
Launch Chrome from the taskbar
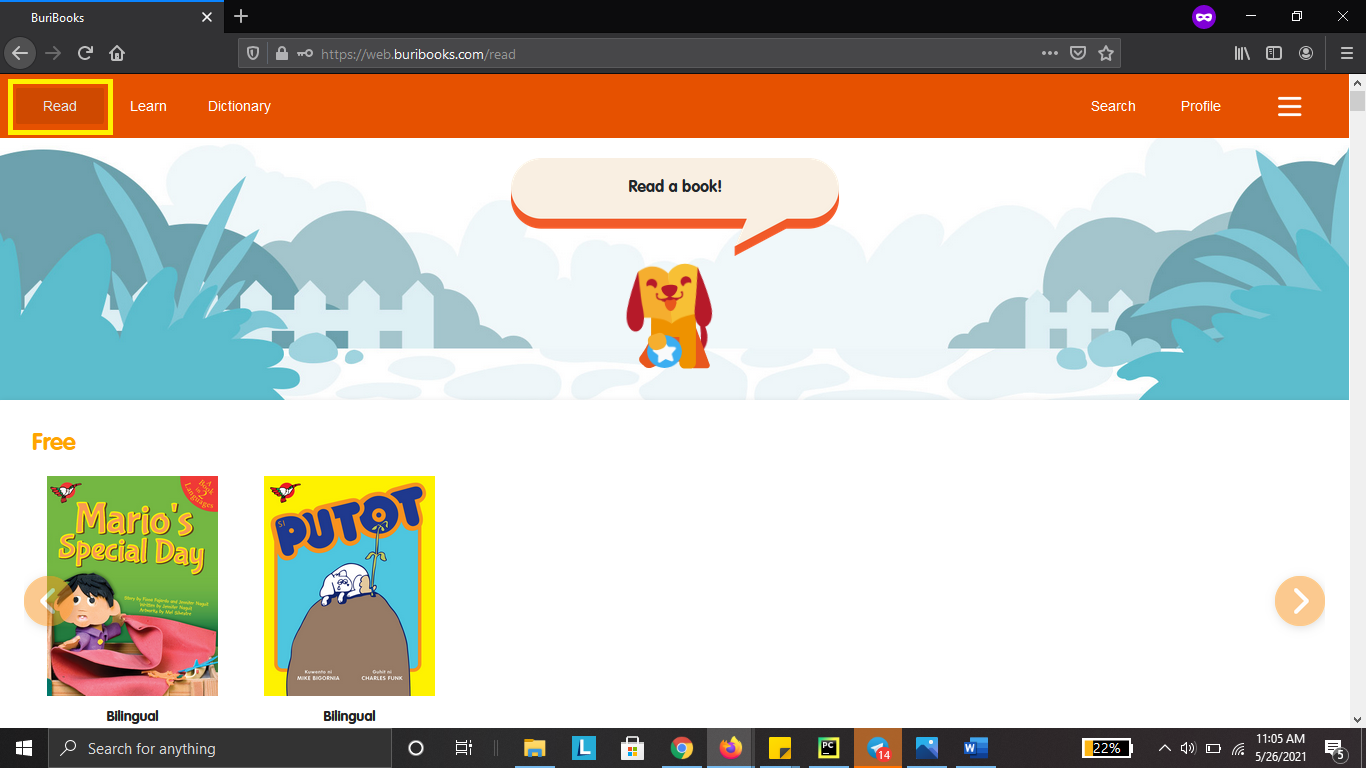click(682, 748)
